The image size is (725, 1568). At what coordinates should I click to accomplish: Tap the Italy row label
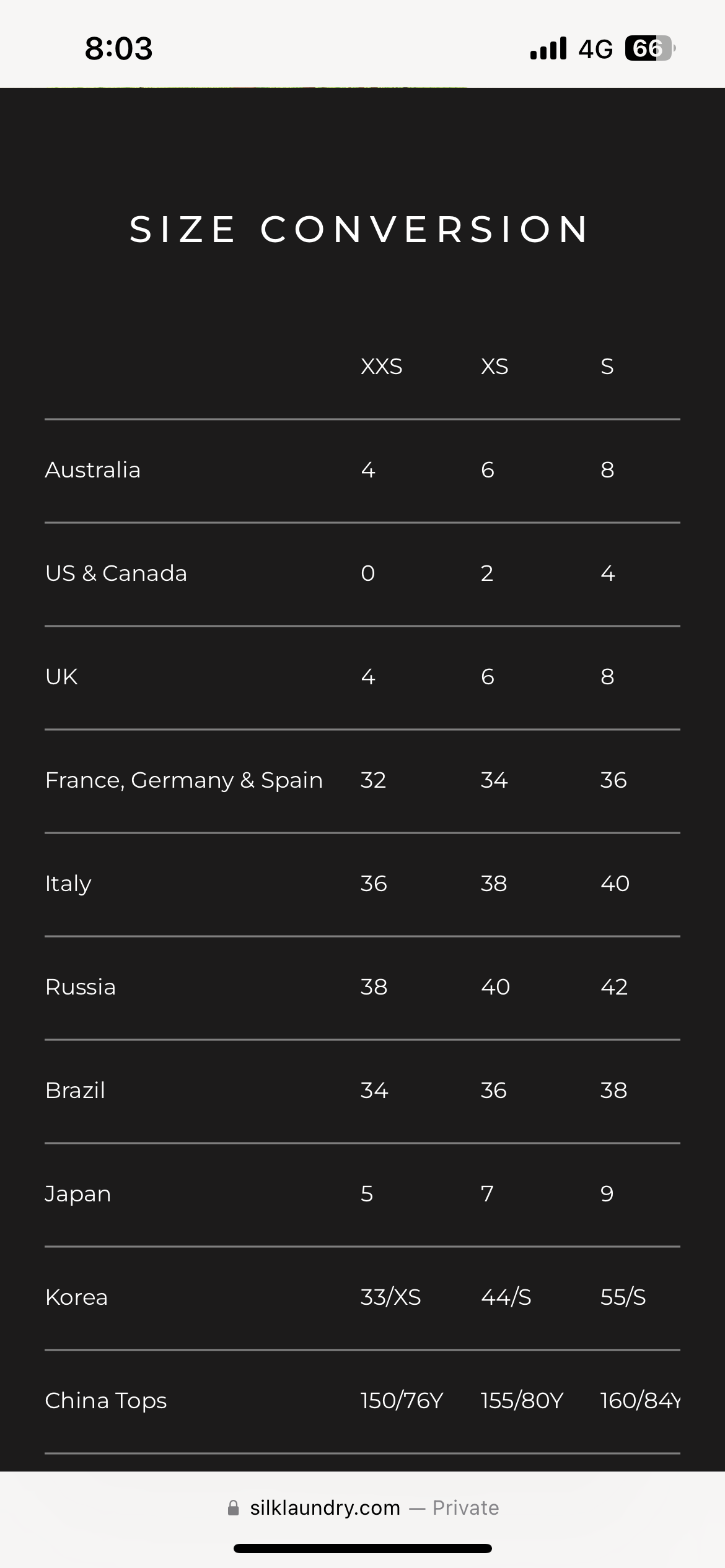(68, 884)
